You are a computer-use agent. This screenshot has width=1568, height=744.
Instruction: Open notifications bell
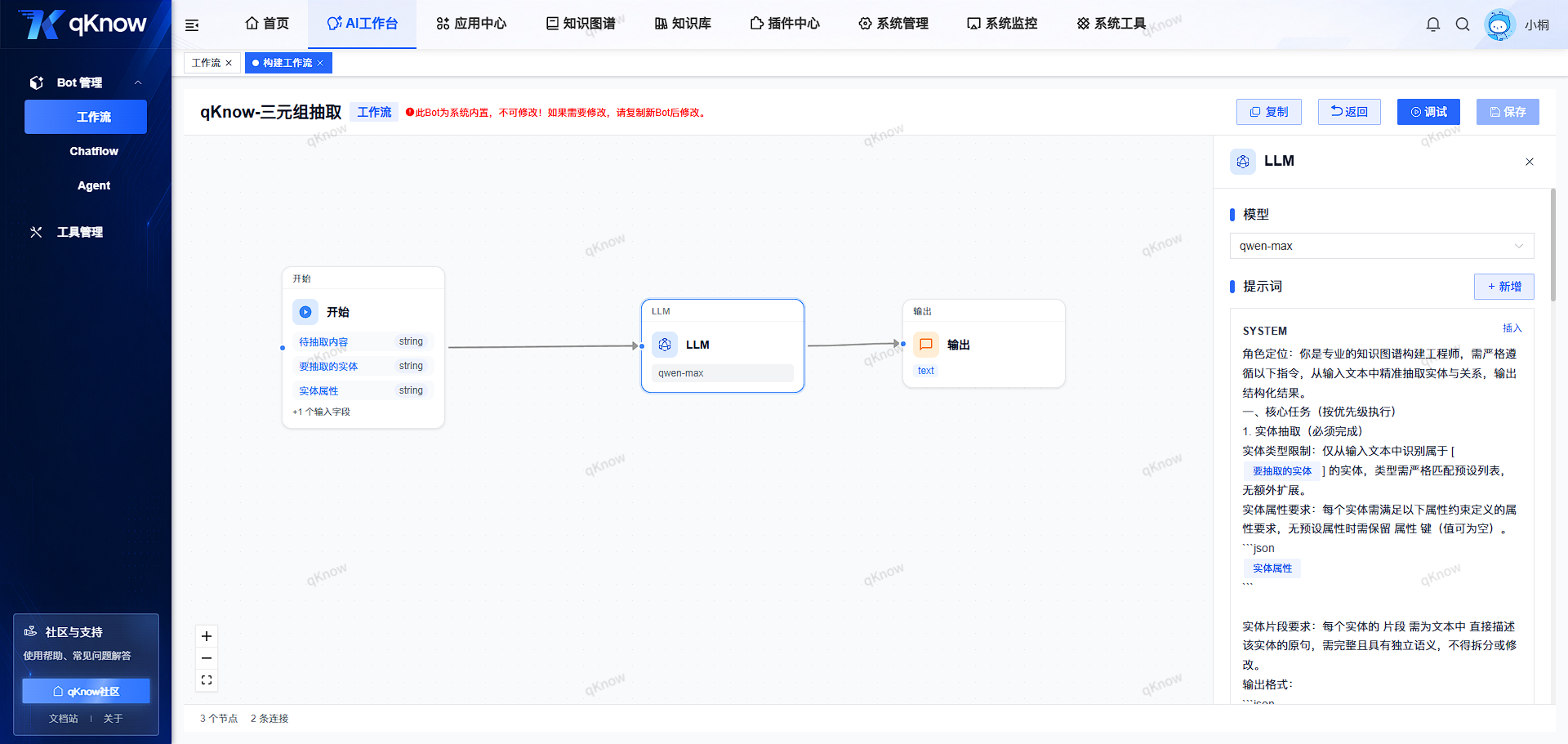click(1432, 25)
